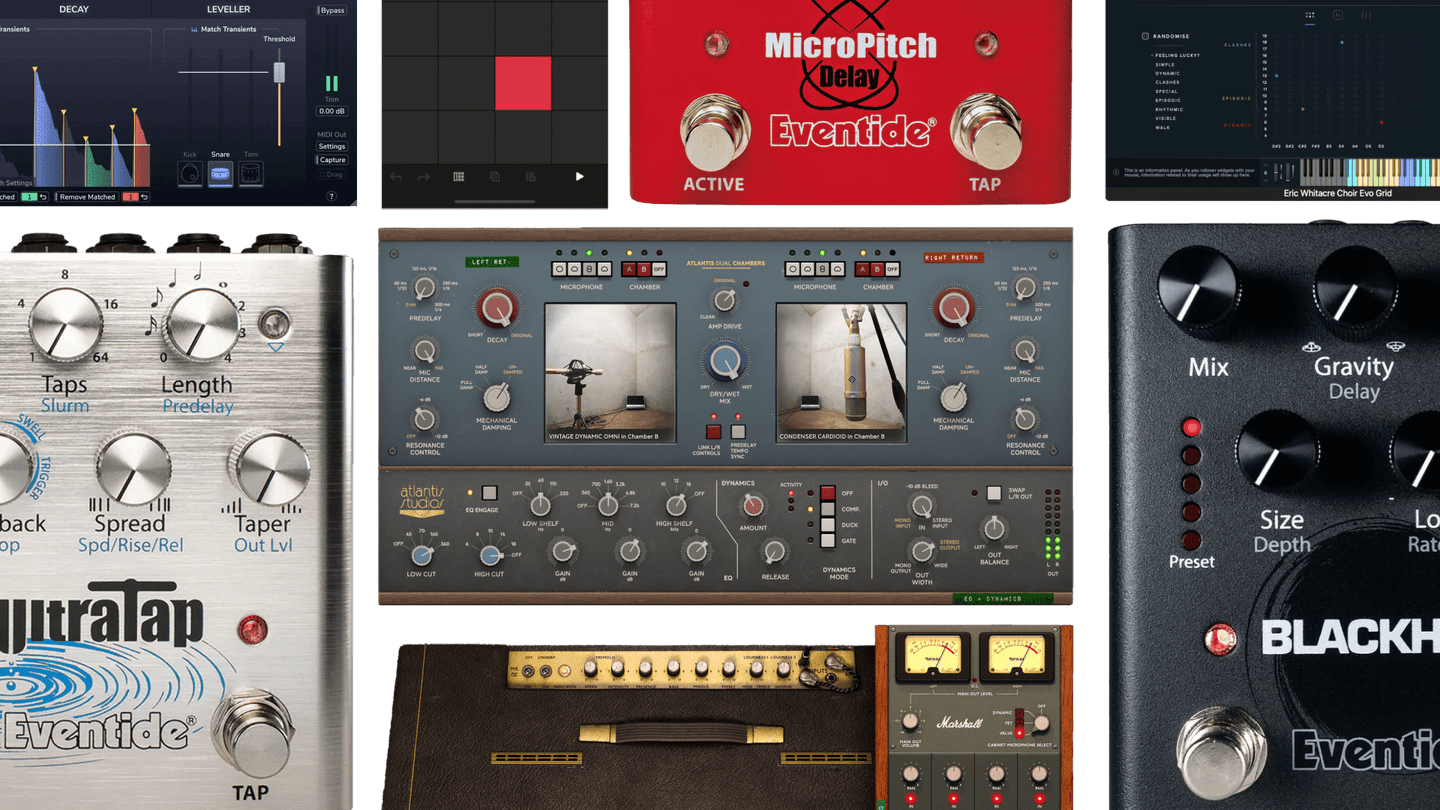Click the duplicate icon in pad app toolbar
Image resolution: width=1440 pixels, height=810 pixels.
click(495, 176)
